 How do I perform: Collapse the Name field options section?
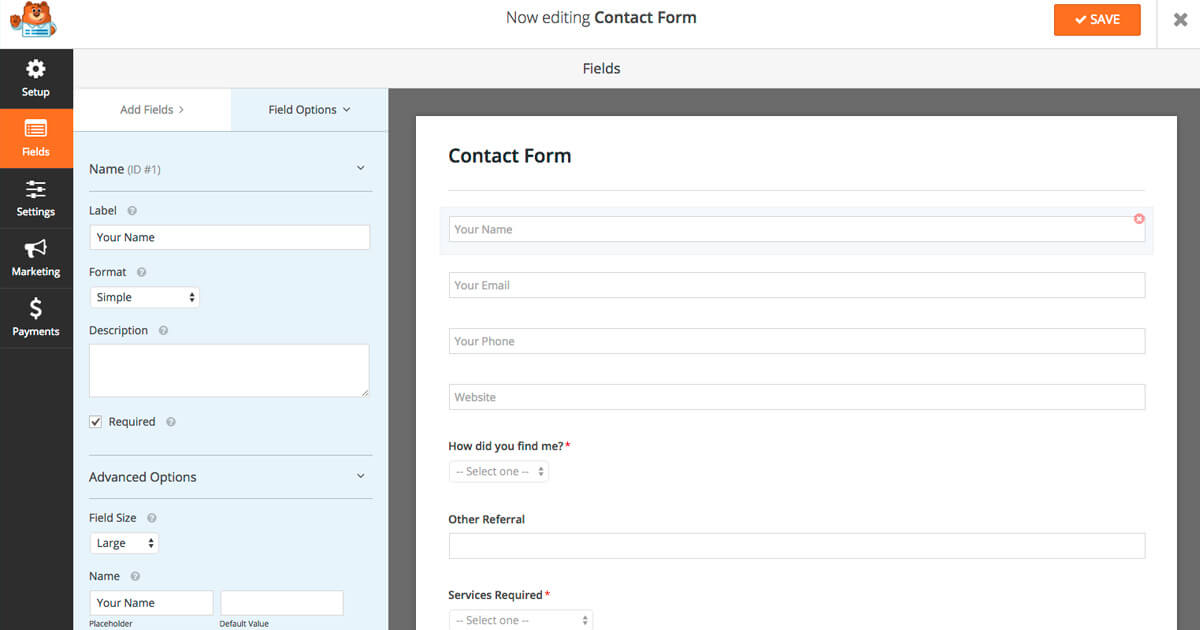tap(360, 168)
